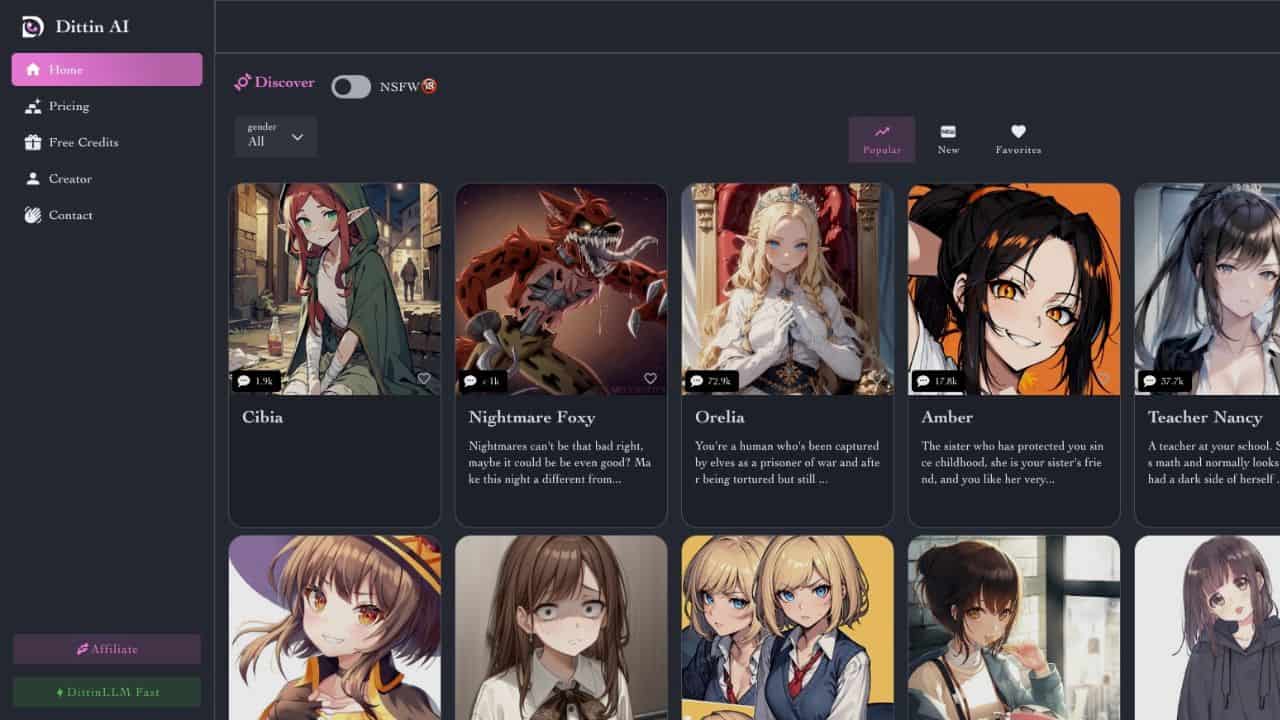Open the Amber character image
1280x720 pixels.
[1014, 289]
